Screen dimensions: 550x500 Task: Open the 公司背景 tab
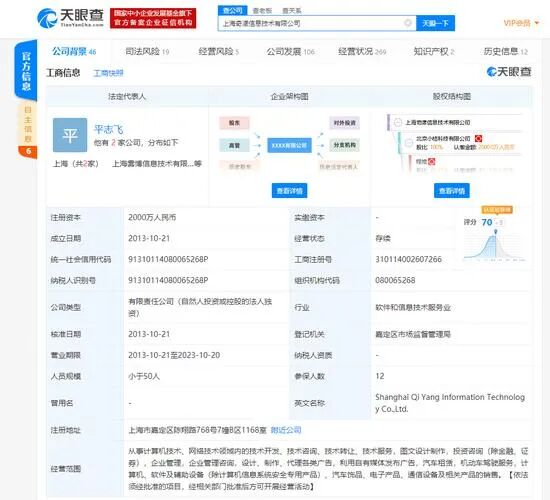[74, 52]
